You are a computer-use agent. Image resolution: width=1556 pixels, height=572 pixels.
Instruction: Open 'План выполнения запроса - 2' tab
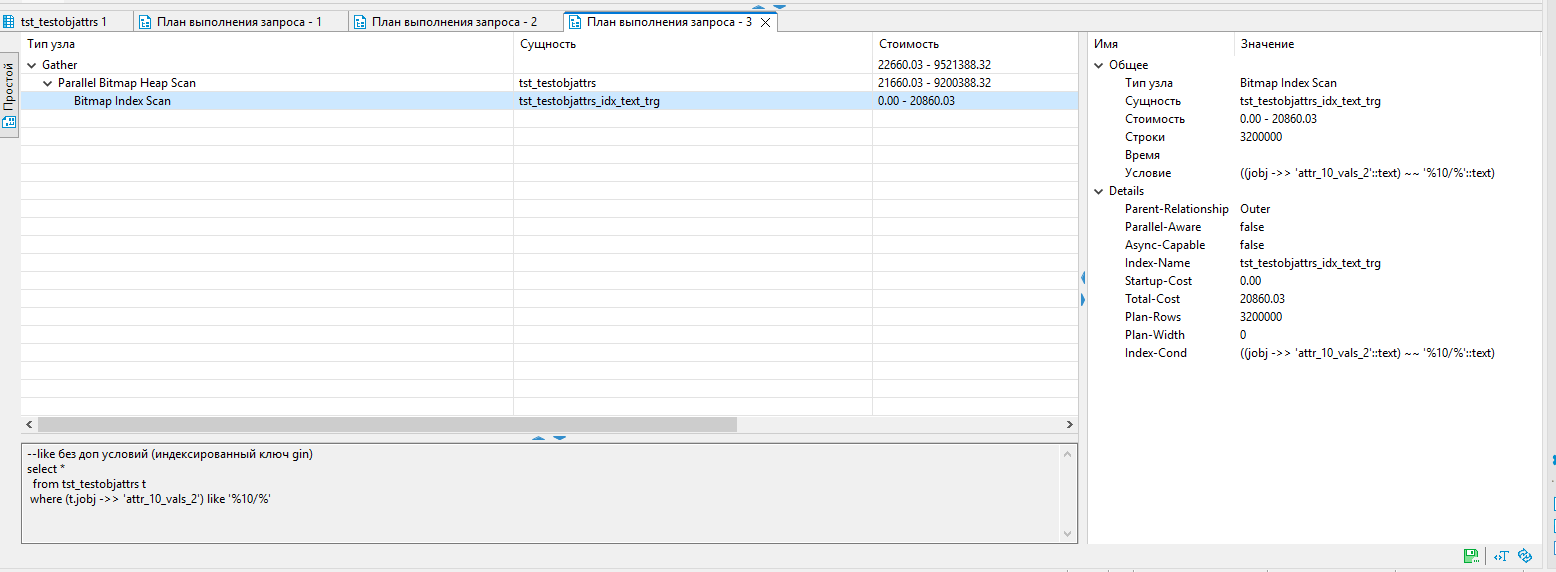pos(454,21)
